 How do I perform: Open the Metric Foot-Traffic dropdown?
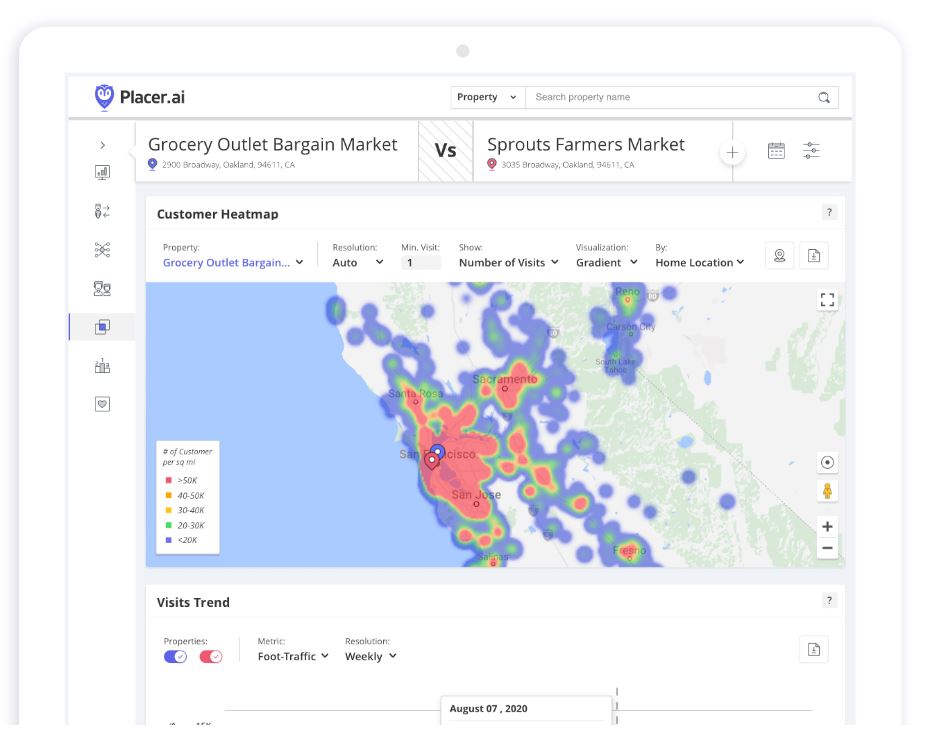(293, 657)
